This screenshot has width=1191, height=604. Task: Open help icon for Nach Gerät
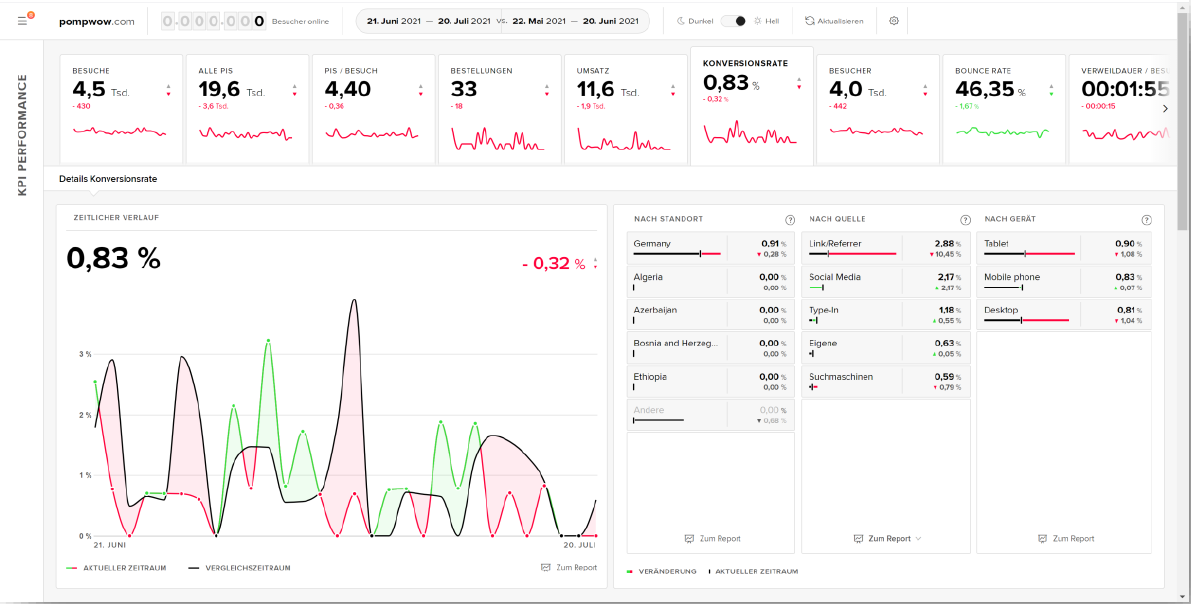pos(1146,220)
